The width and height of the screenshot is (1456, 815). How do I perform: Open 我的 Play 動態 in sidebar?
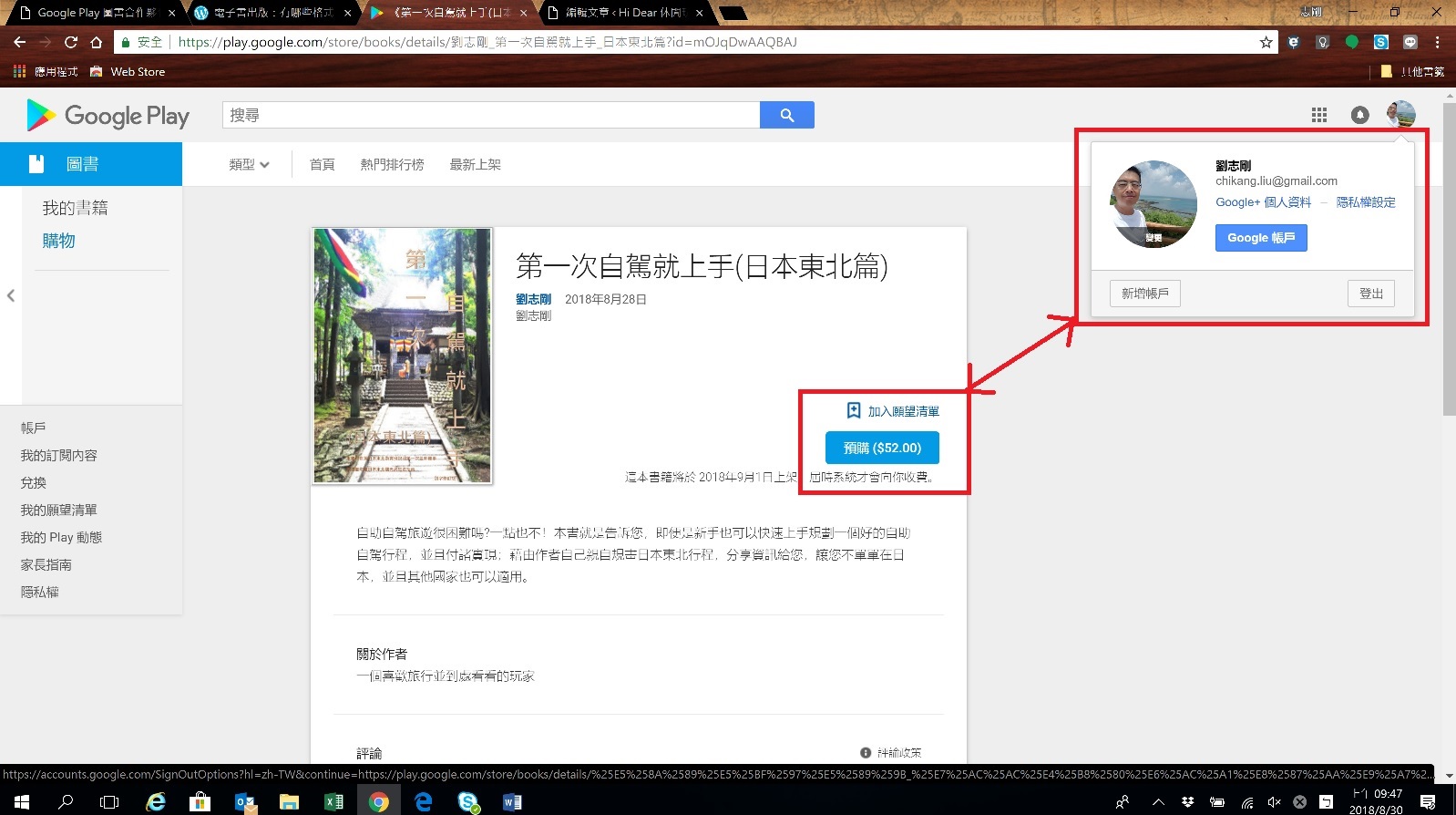[x=61, y=537]
